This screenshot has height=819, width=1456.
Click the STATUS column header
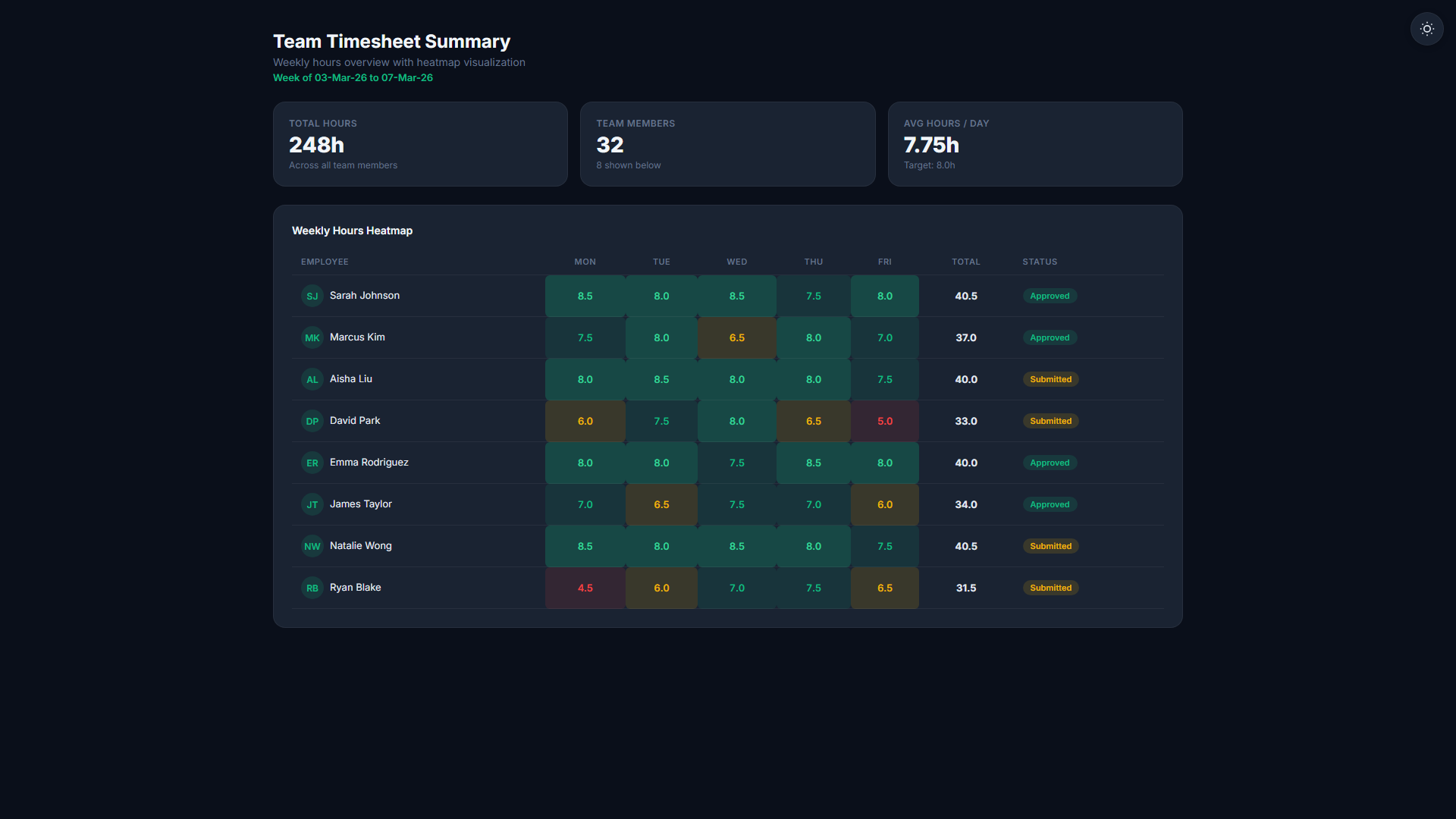tap(1040, 262)
